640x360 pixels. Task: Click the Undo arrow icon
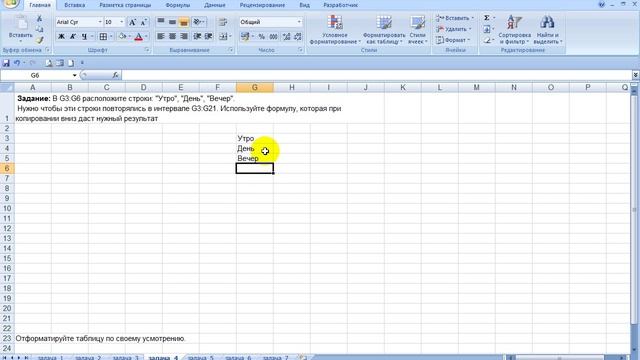(17, 63)
